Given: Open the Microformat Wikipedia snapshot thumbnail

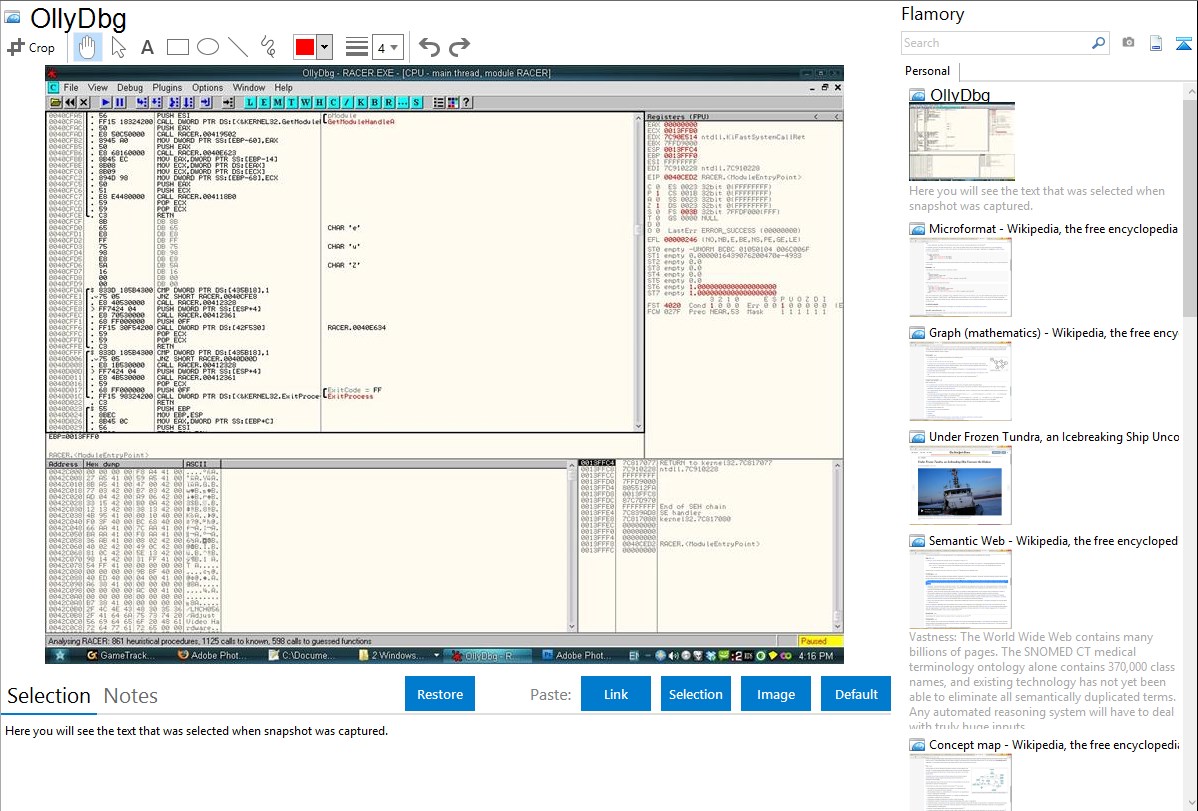Looking at the screenshot, I should pyautogui.click(x=960, y=277).
